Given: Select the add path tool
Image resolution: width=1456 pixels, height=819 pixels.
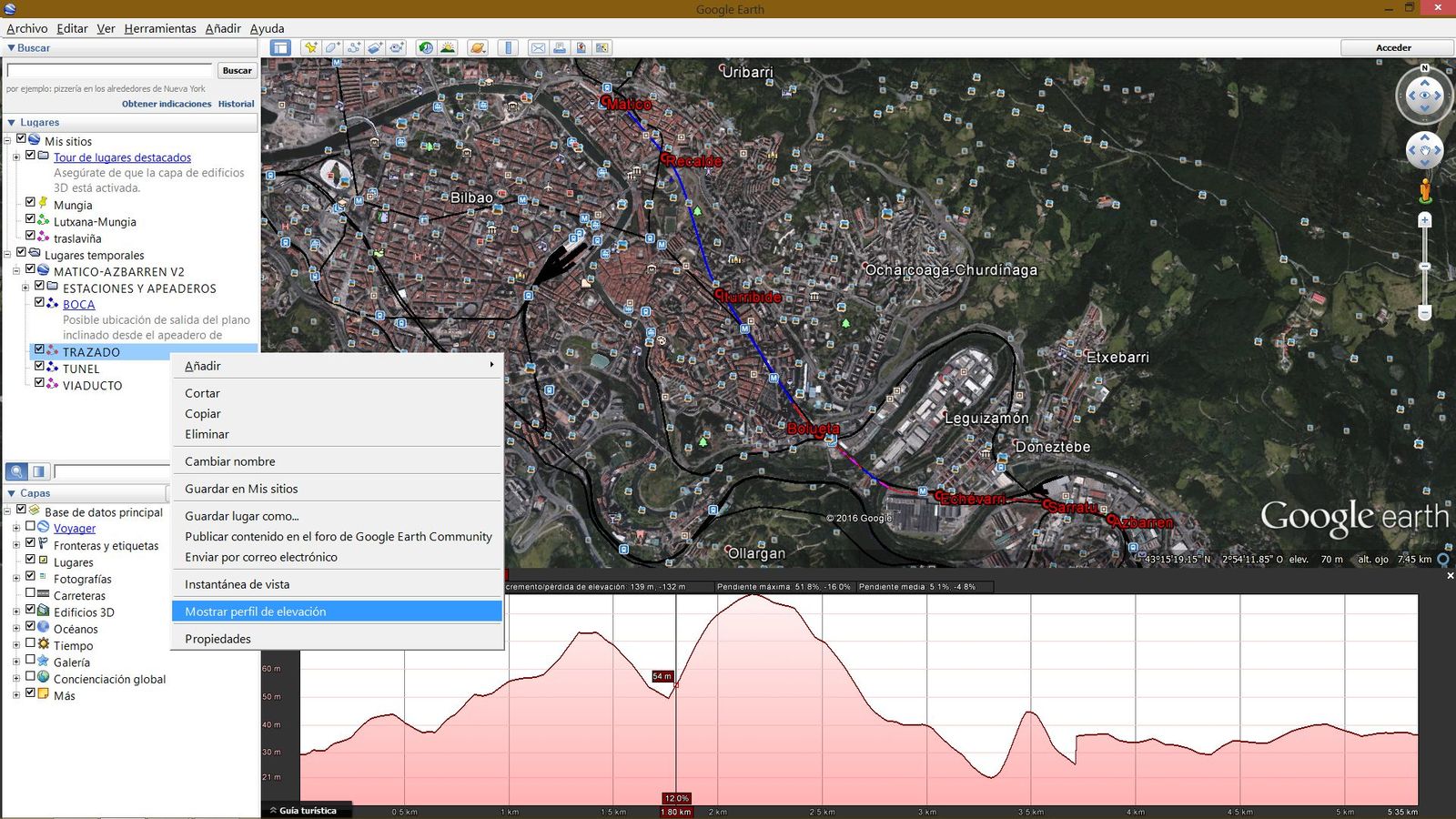Looking at the screenshot, I should (354, 47).
